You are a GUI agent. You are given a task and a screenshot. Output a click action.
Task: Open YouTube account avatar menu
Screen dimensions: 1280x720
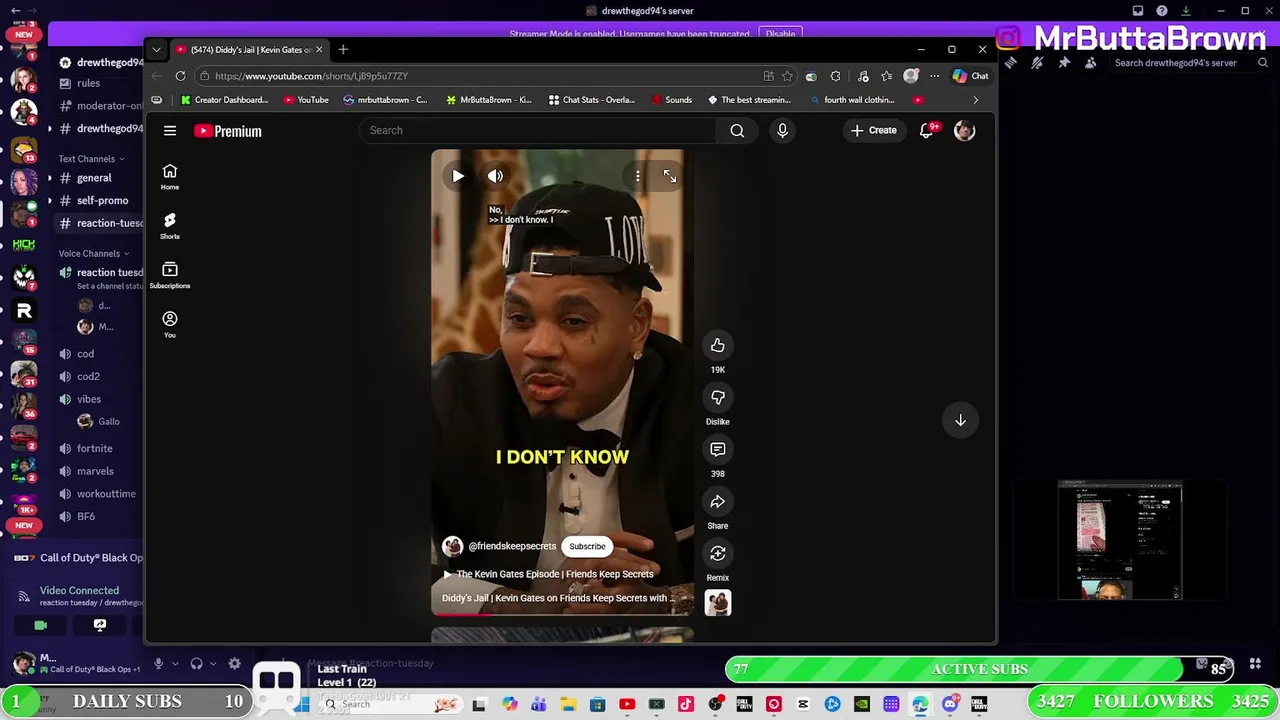tap(964, 130)
